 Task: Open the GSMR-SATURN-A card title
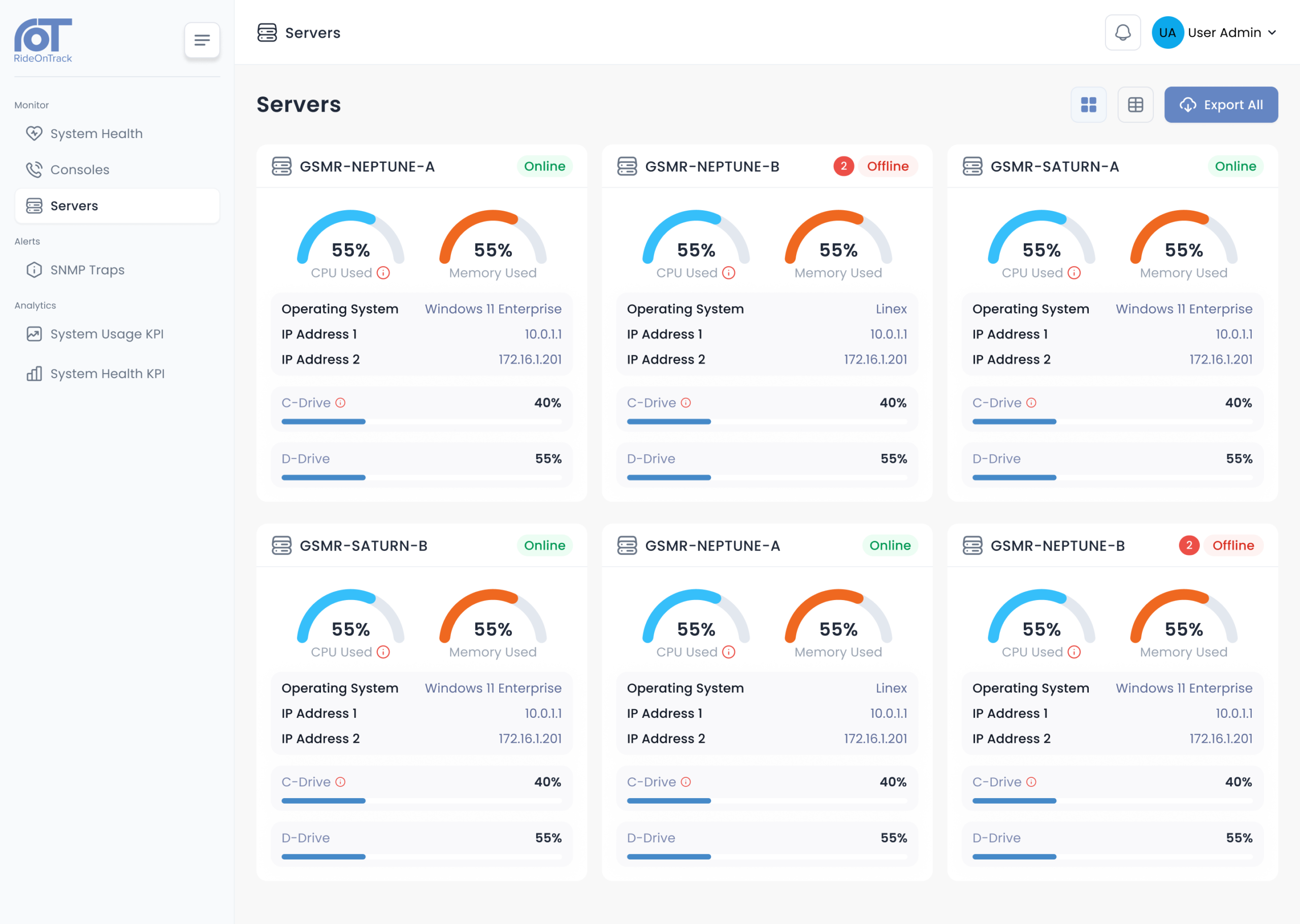pos(1054,167)
